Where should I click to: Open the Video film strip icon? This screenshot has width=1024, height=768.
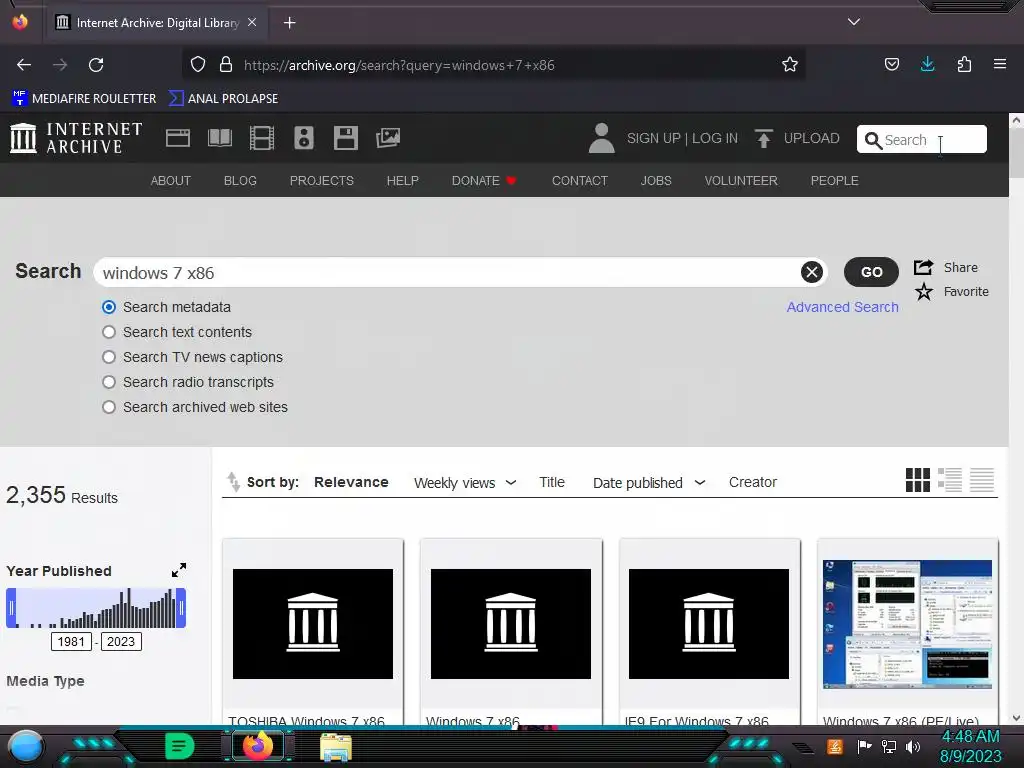pyautogui.click(x=262, y=138)
